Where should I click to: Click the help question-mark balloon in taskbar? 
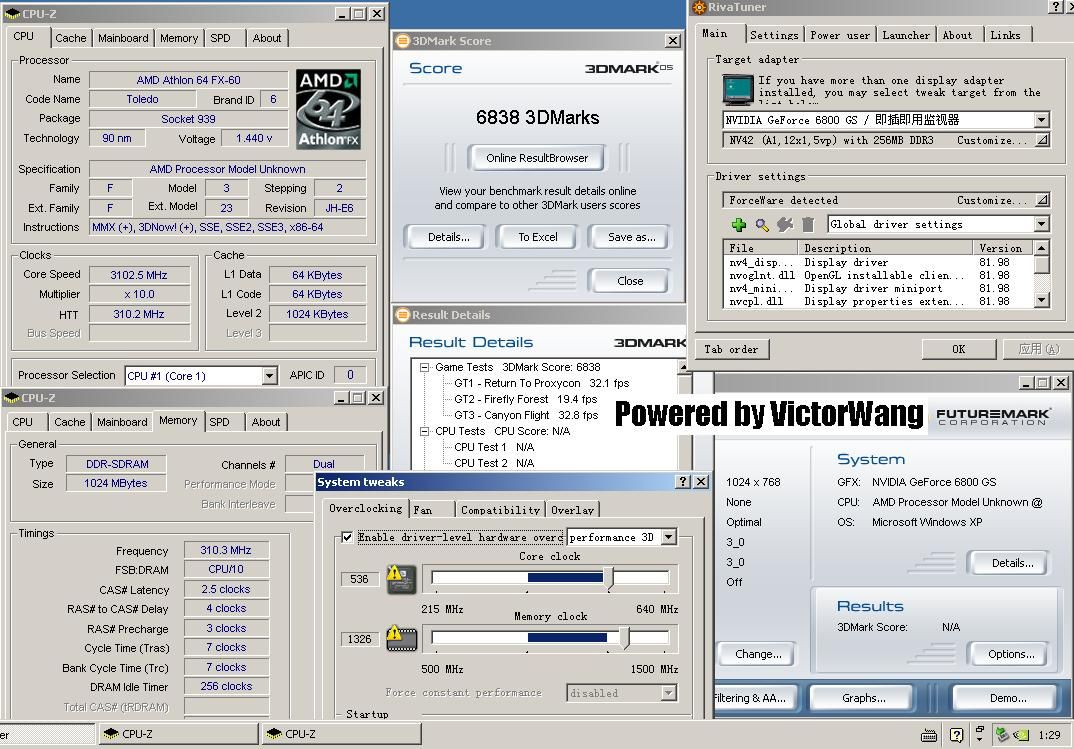tap(956, 735)
